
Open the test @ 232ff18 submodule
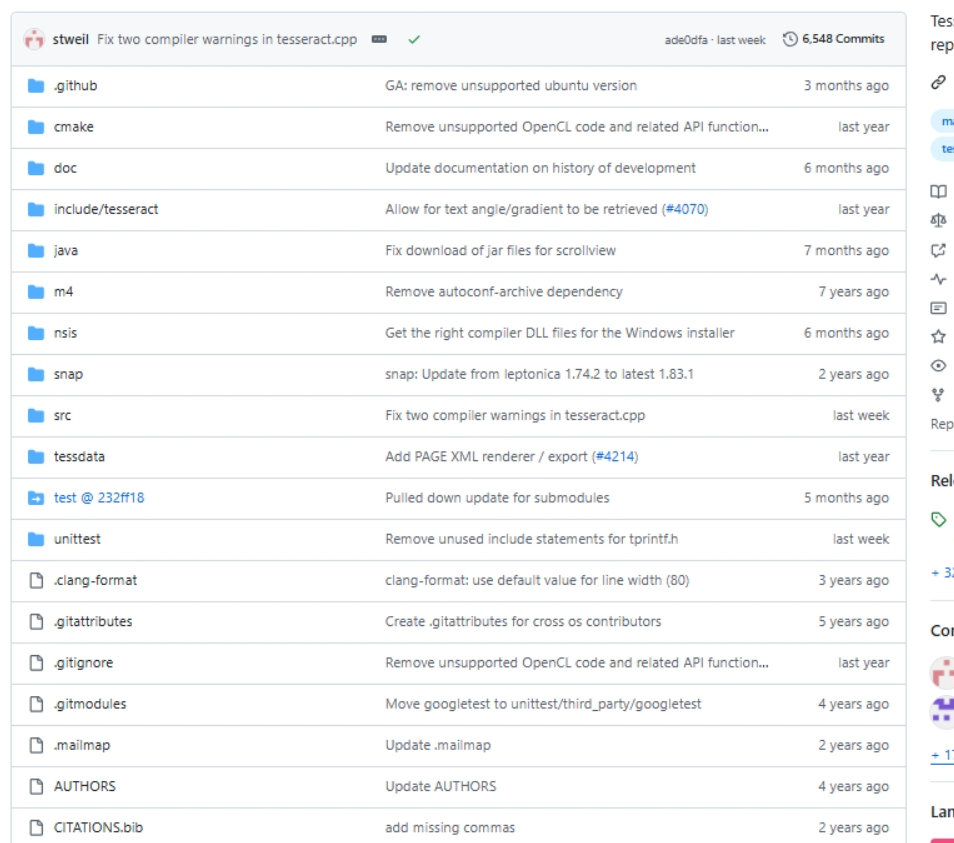(99, 498)
